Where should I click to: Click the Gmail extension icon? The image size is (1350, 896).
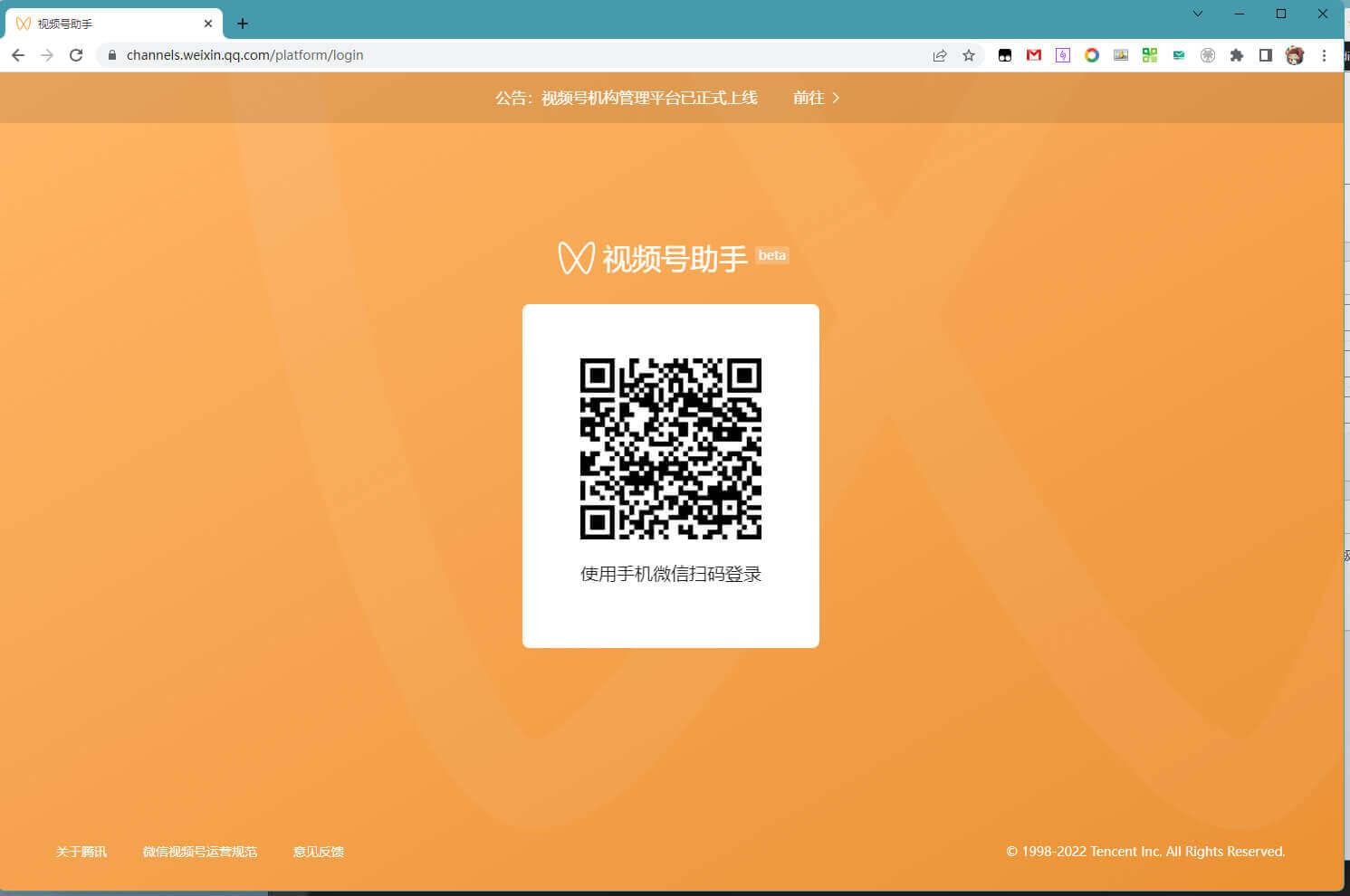[x=1033, y=55]
